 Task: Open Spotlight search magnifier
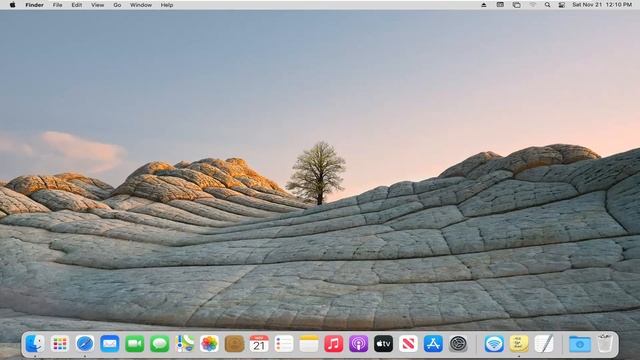547,5
